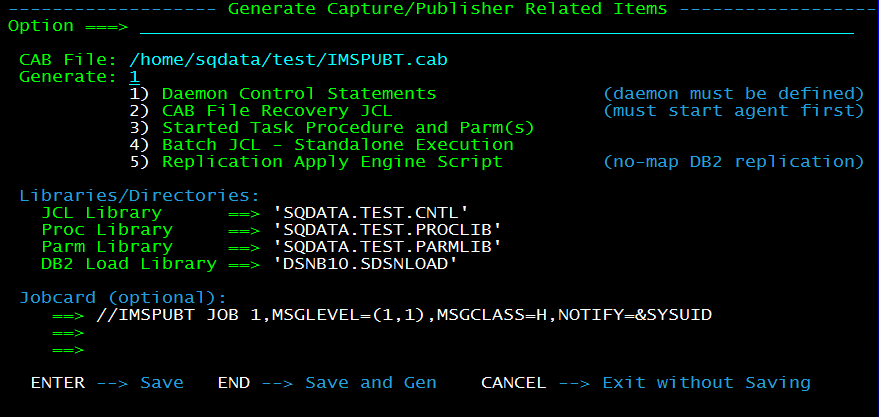The height and width of the screenshot is (417, 879).
Task: Choose option 3 Started Task Procedure and Parm(s)
Action: coord(332,128)
